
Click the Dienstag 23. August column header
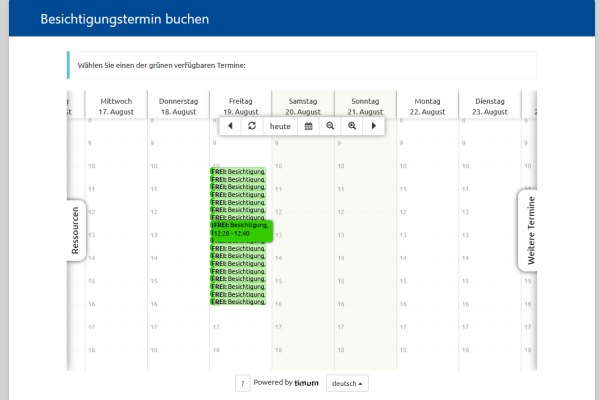point(490,106)
